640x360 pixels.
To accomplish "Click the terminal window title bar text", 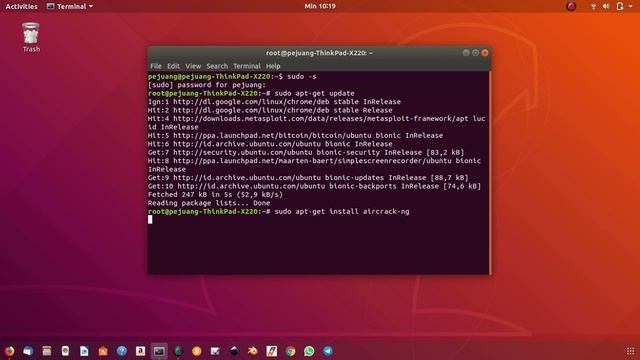I will pyautogui.click(x=319, y=53).
